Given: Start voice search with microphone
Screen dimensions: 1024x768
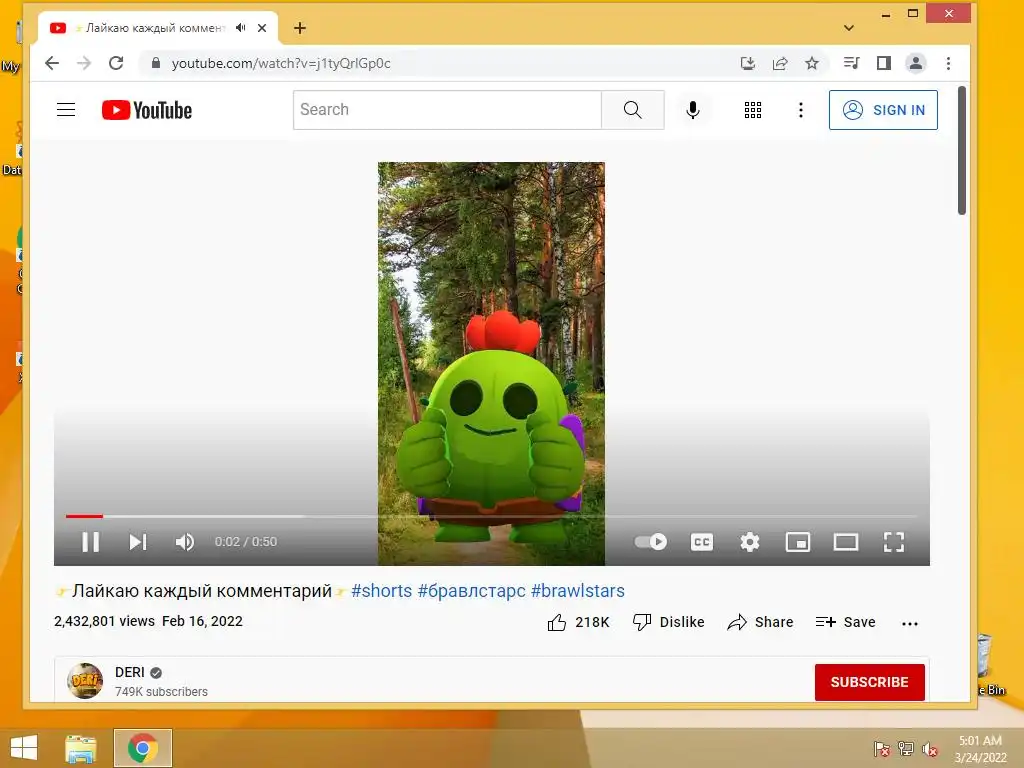Looking at the screenshot, I should pos(693,110).
